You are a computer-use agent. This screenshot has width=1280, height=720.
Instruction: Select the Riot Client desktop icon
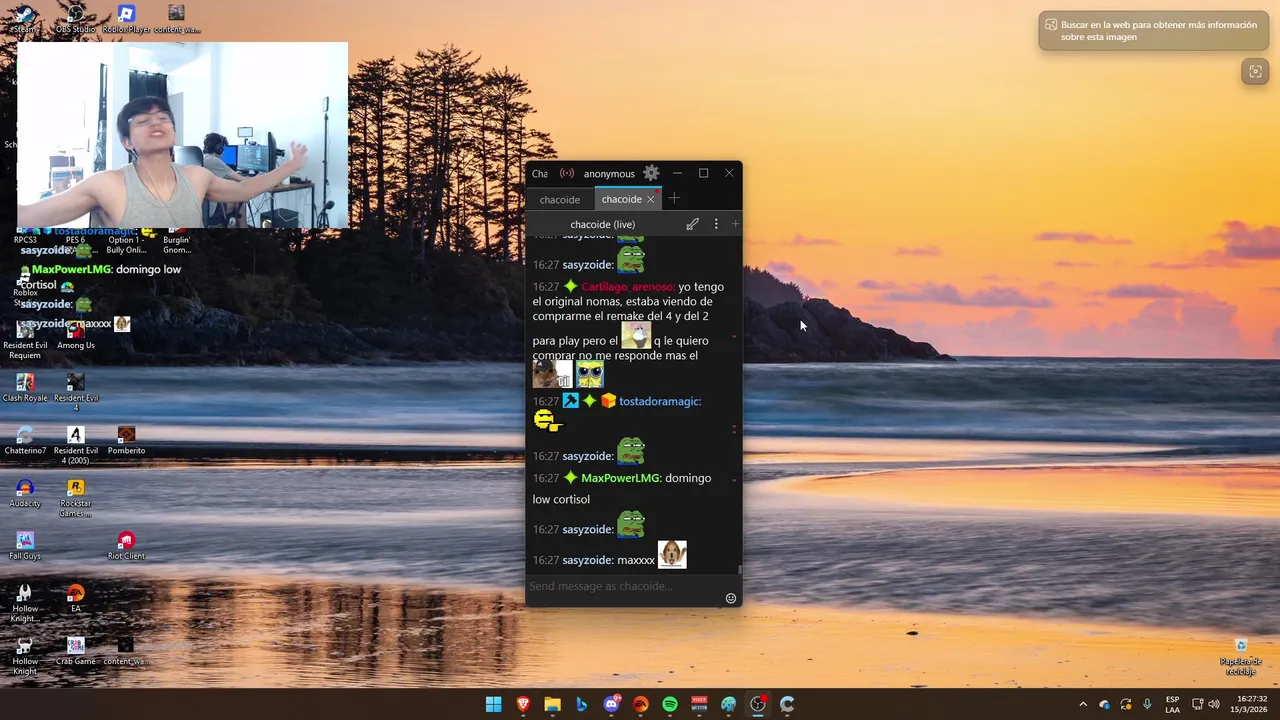tap(126, 545)
